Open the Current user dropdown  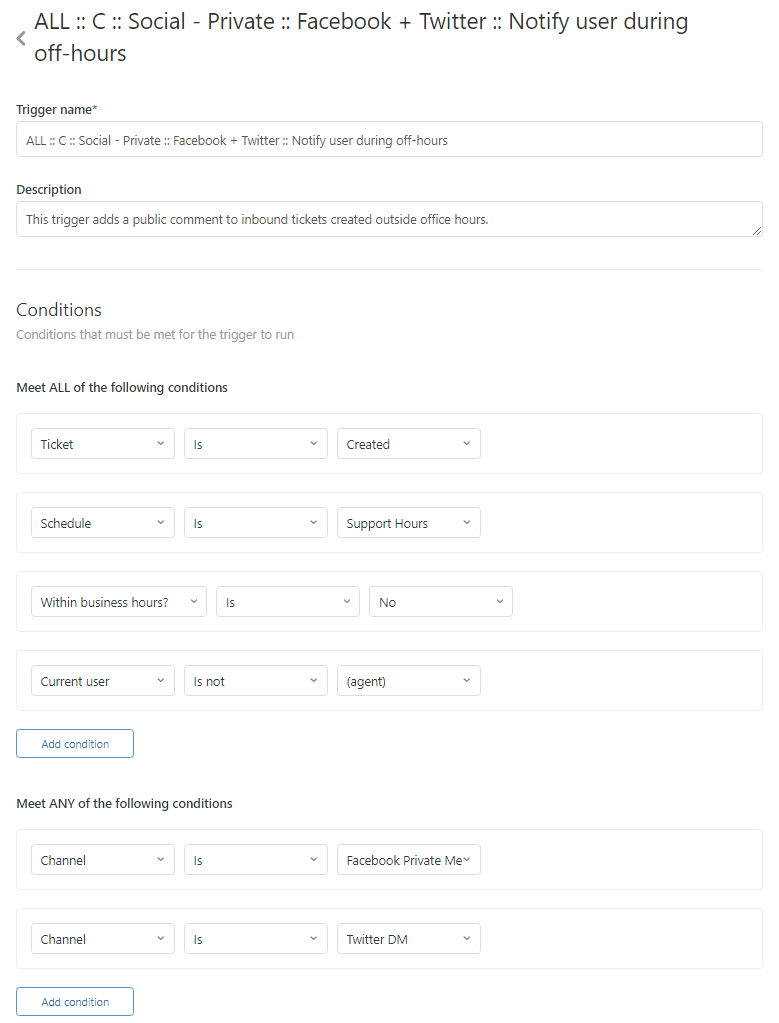(x=102, y=680)
